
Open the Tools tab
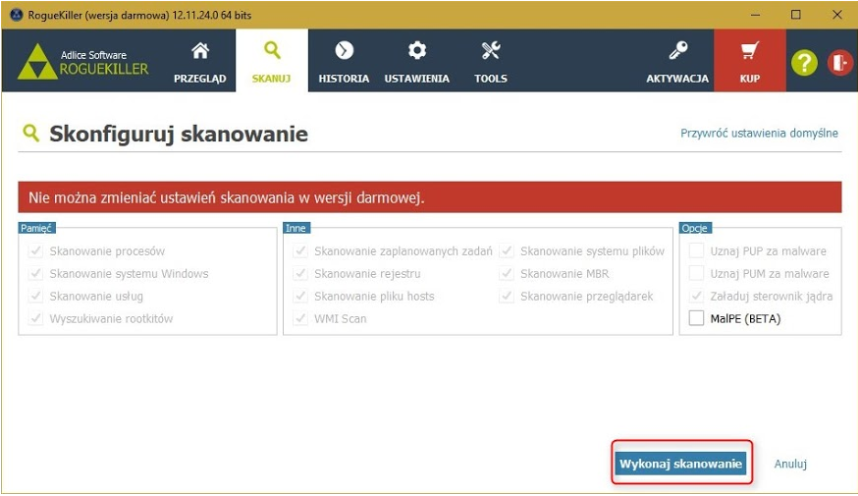coord(491,61)
